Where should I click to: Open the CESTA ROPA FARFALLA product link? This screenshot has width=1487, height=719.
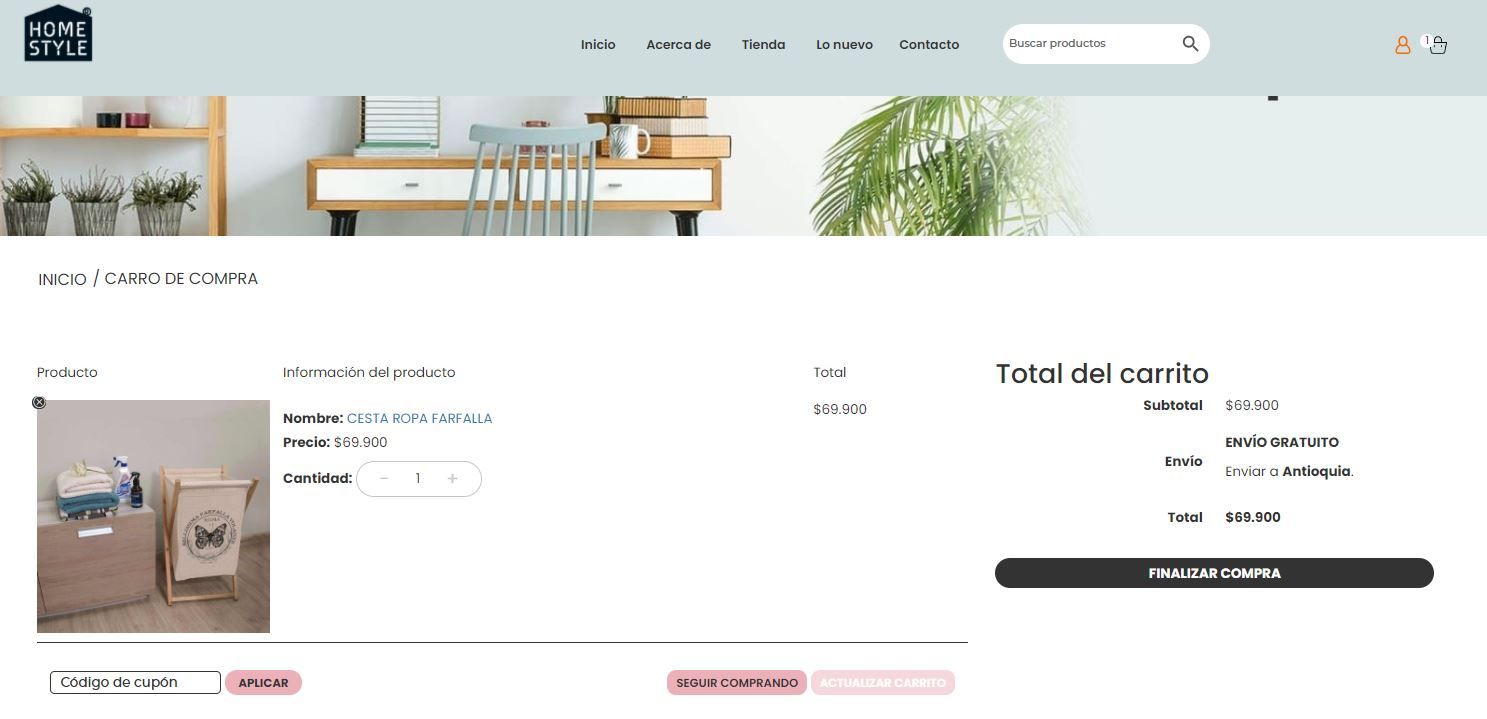click(x=419, y=419)
